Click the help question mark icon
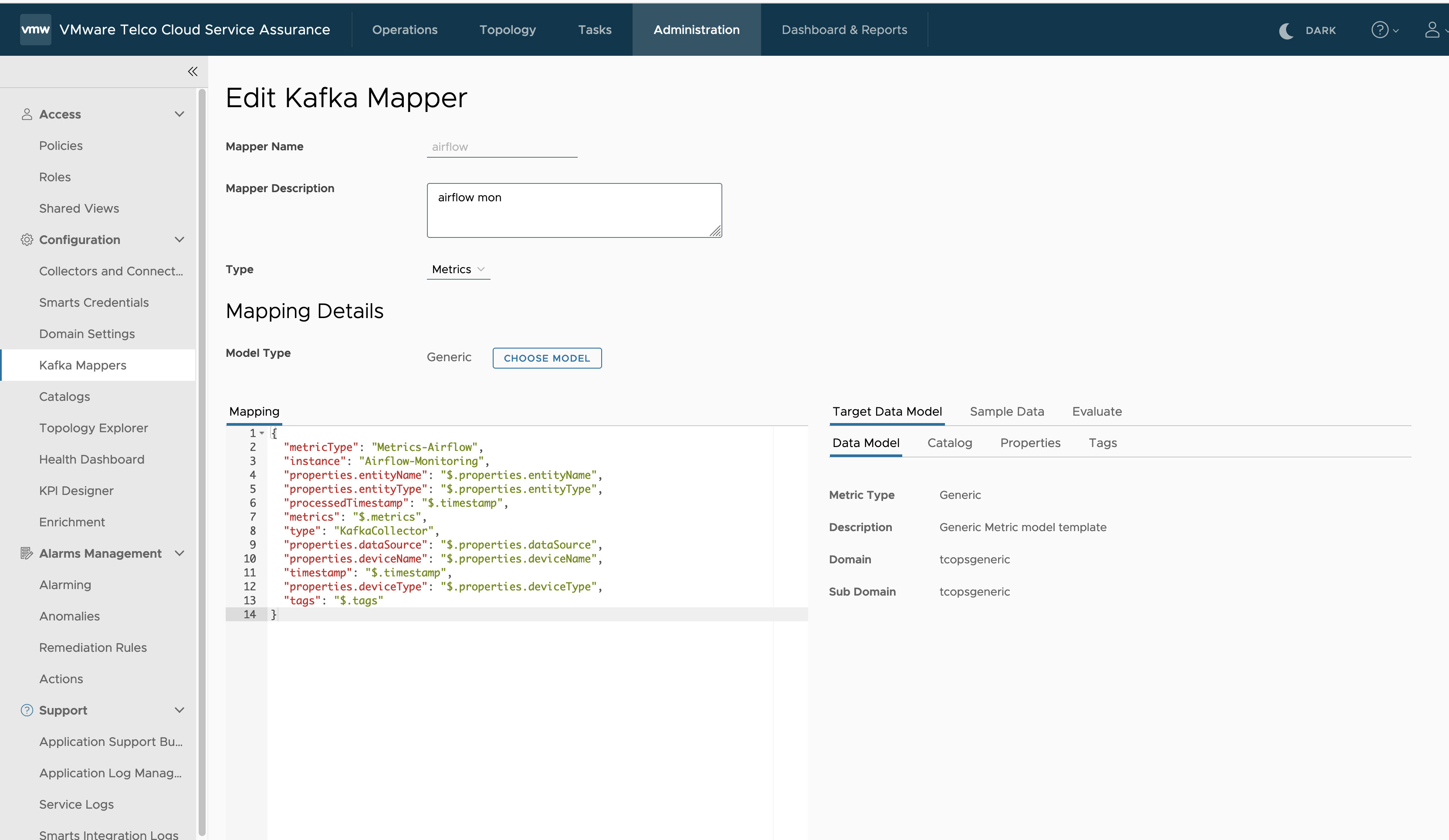Screen dimensions: 1449x840 click(1381, 29)
